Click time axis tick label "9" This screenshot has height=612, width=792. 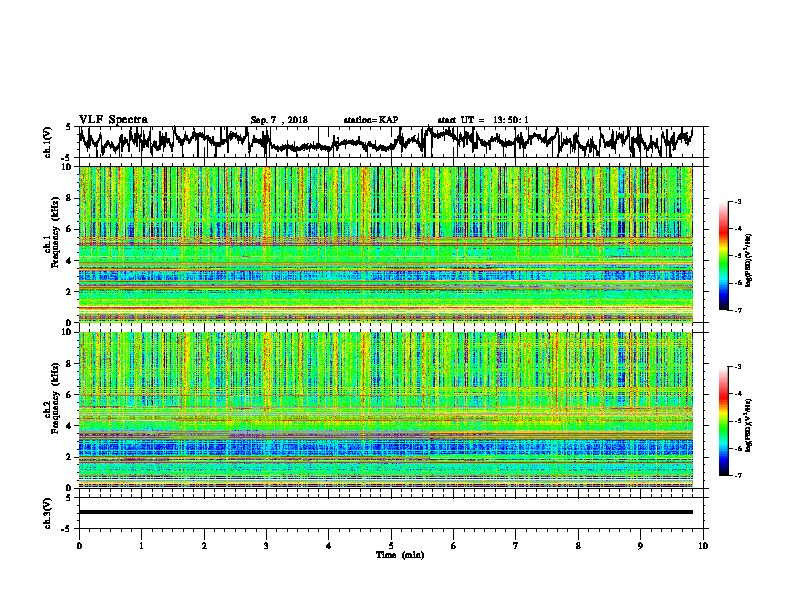click(640, 546)
